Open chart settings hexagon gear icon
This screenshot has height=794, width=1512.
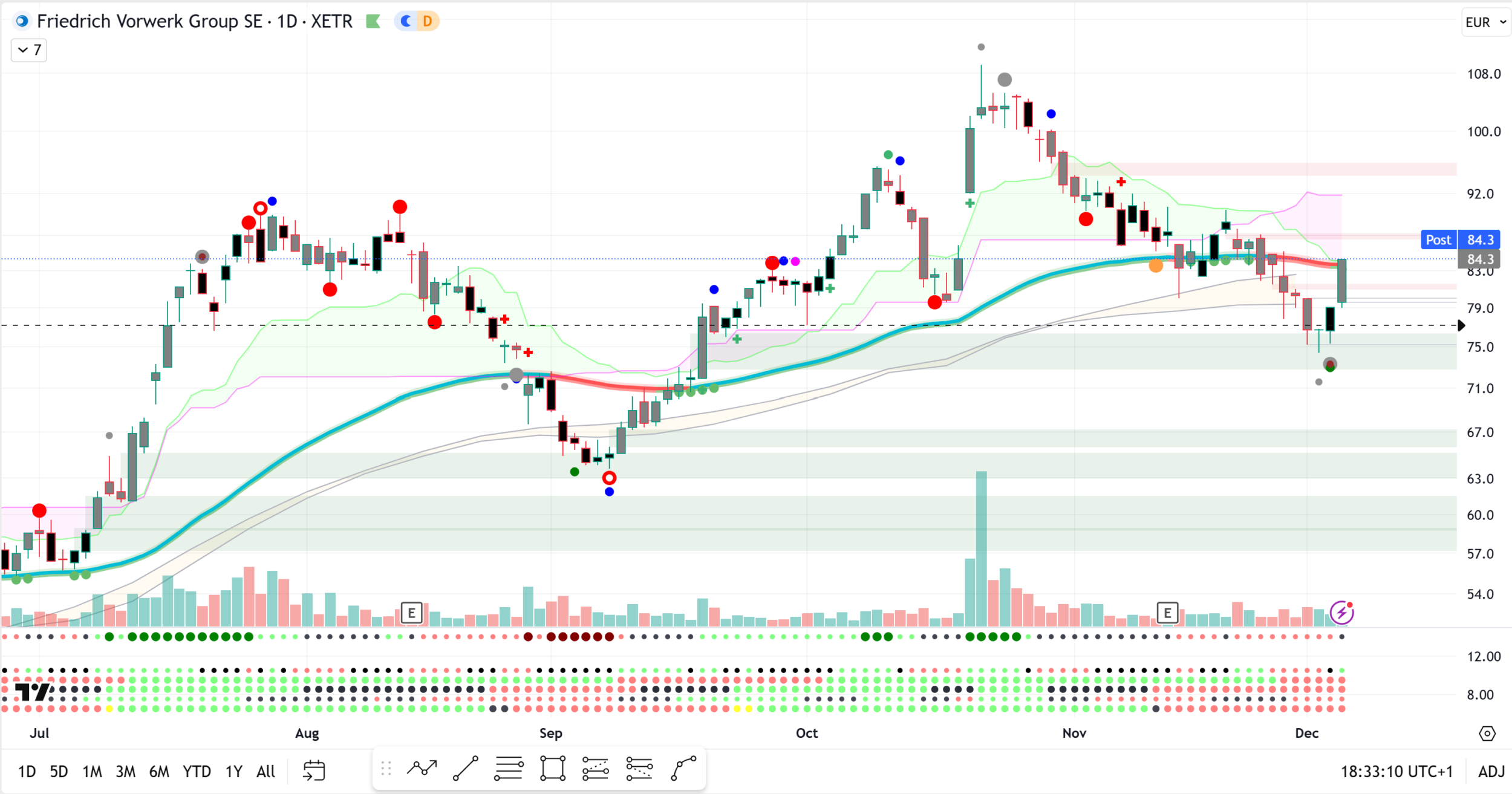click(x=1487, y=734)
